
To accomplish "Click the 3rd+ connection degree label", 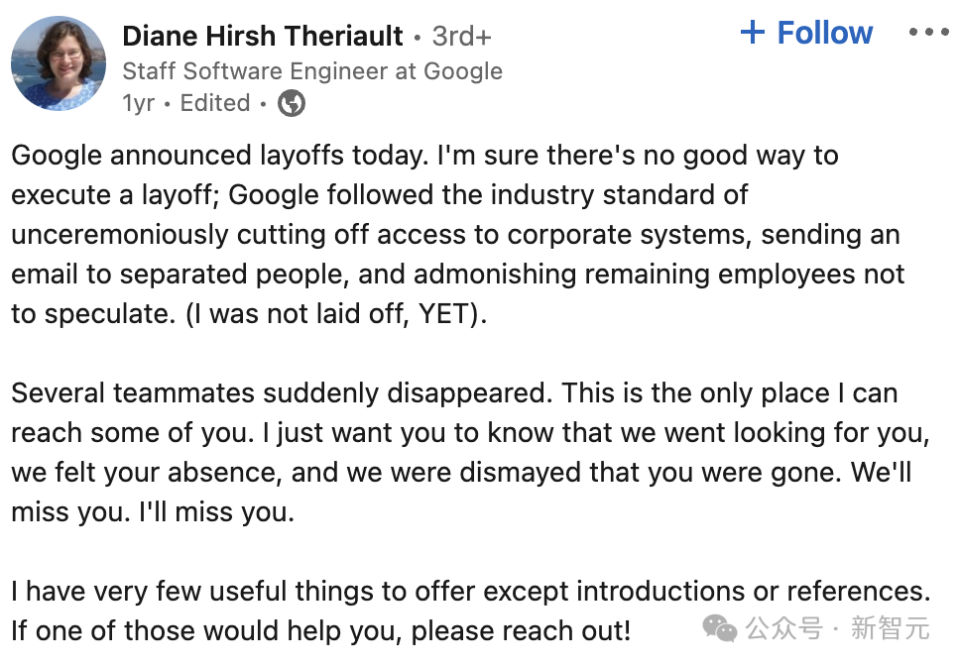I will tap(462, 36).
